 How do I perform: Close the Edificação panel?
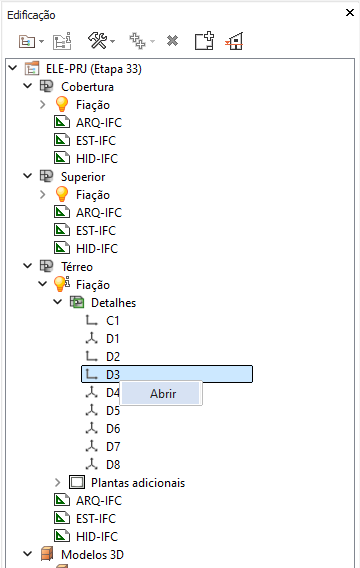(x=350, y=13)
